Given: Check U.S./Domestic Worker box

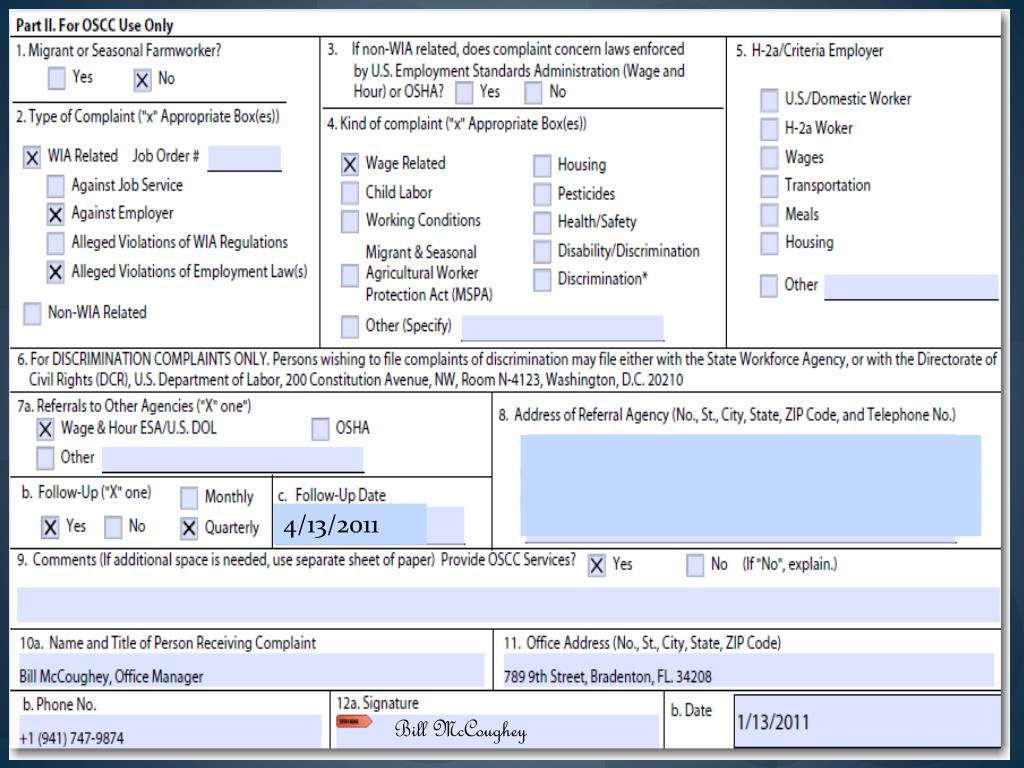Looking at the screenshot, I should click(769, 101).
